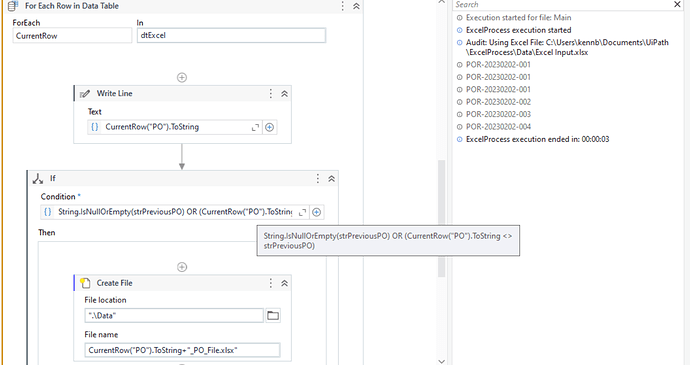The image size is (690, 365).
Task: Select the Audit: Using Excel File log entry
Action: click(x=567, y=47)
